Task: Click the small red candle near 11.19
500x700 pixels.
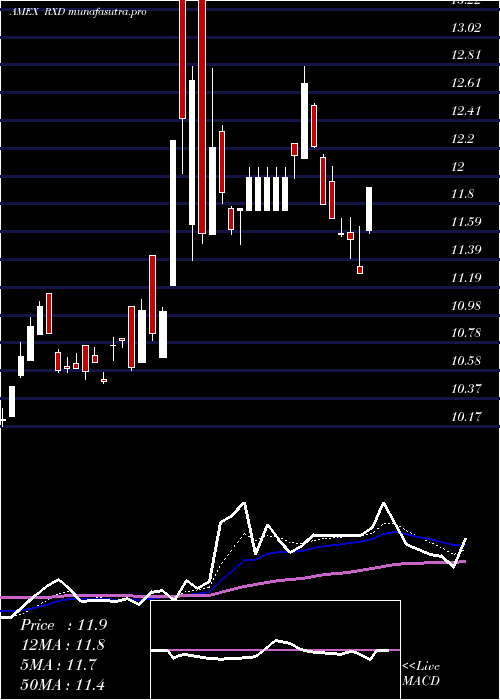Action: pyautogui.click(x=360, y=270)
